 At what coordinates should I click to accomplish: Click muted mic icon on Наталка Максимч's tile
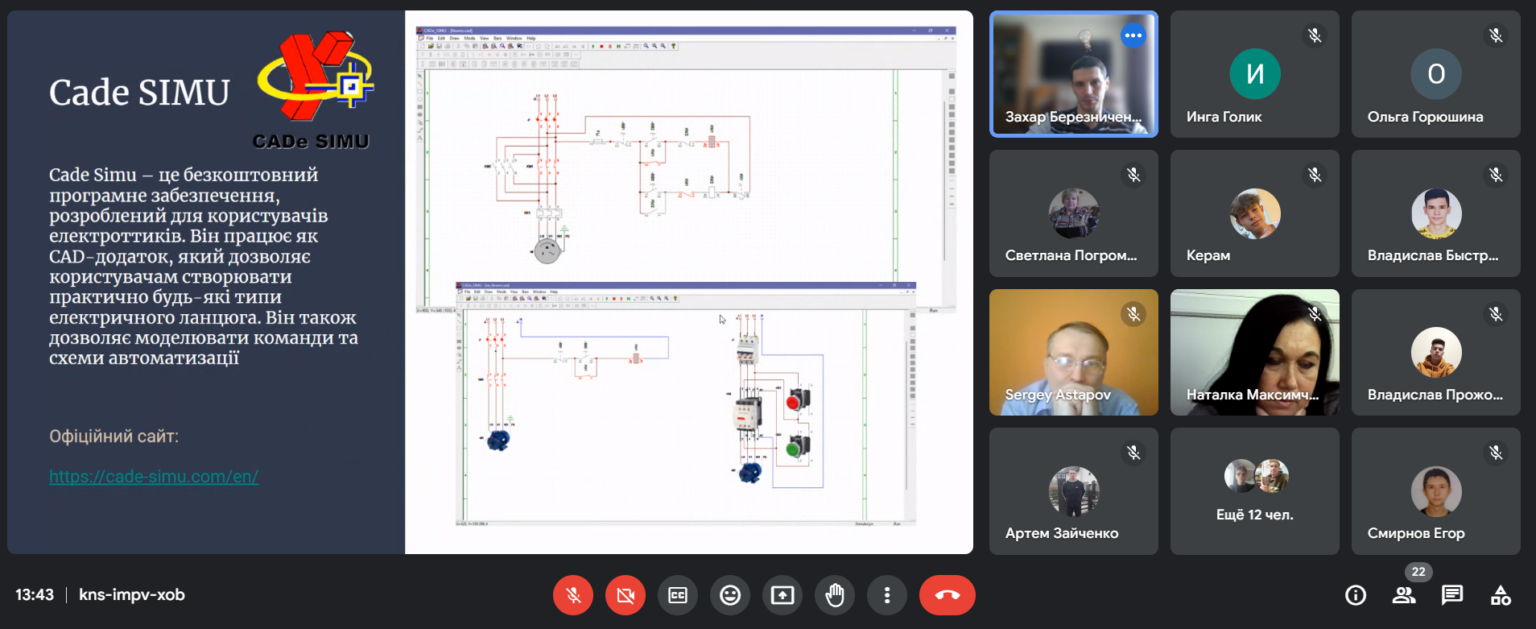tap(1314, 313)
